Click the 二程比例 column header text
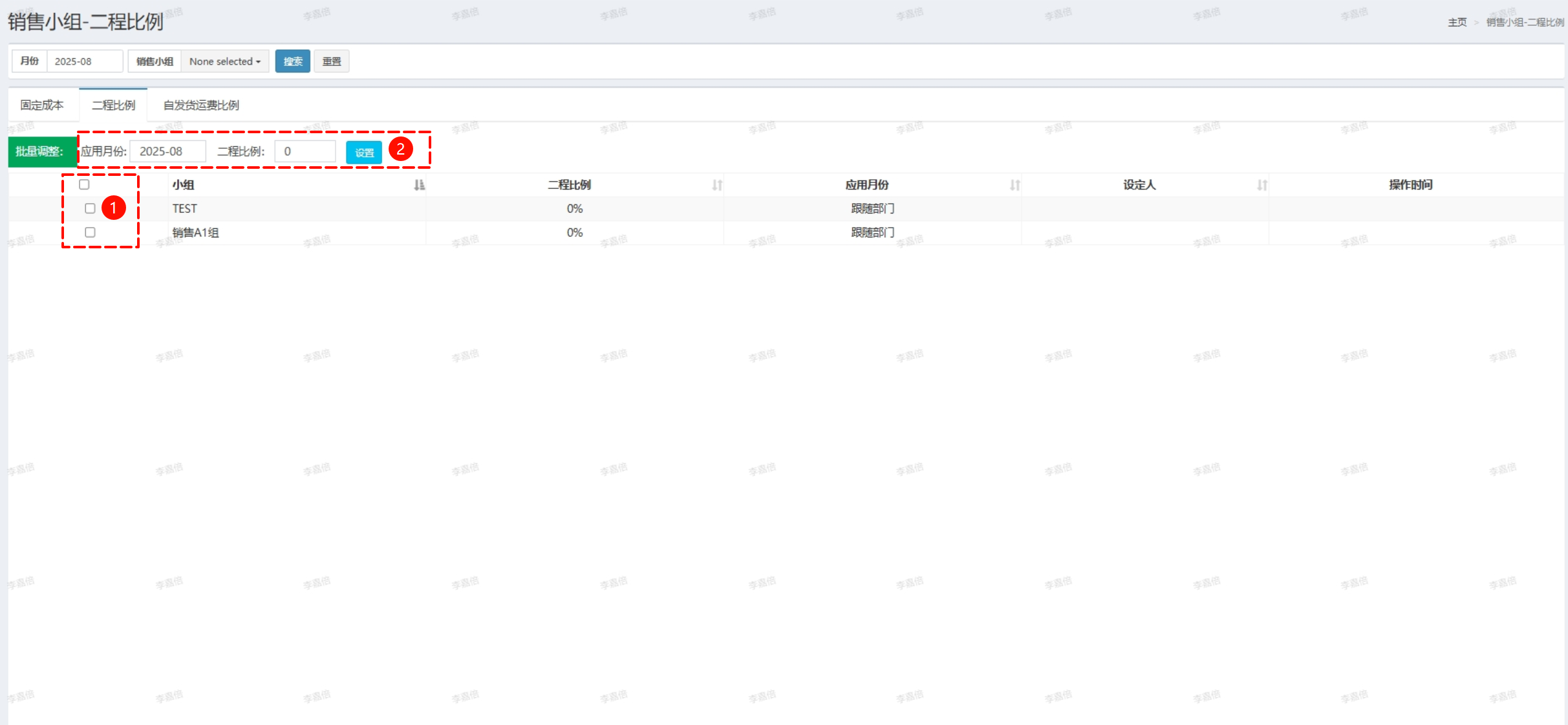The height and width of the screenshot is (725, 1568). coord(570,185)
